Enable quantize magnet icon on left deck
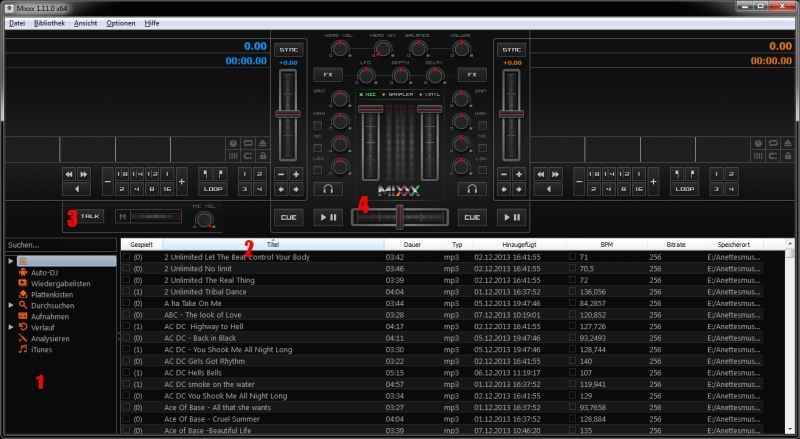Image resolution: width=800 pixels, height=439 pixels. [x=248, y=156]
